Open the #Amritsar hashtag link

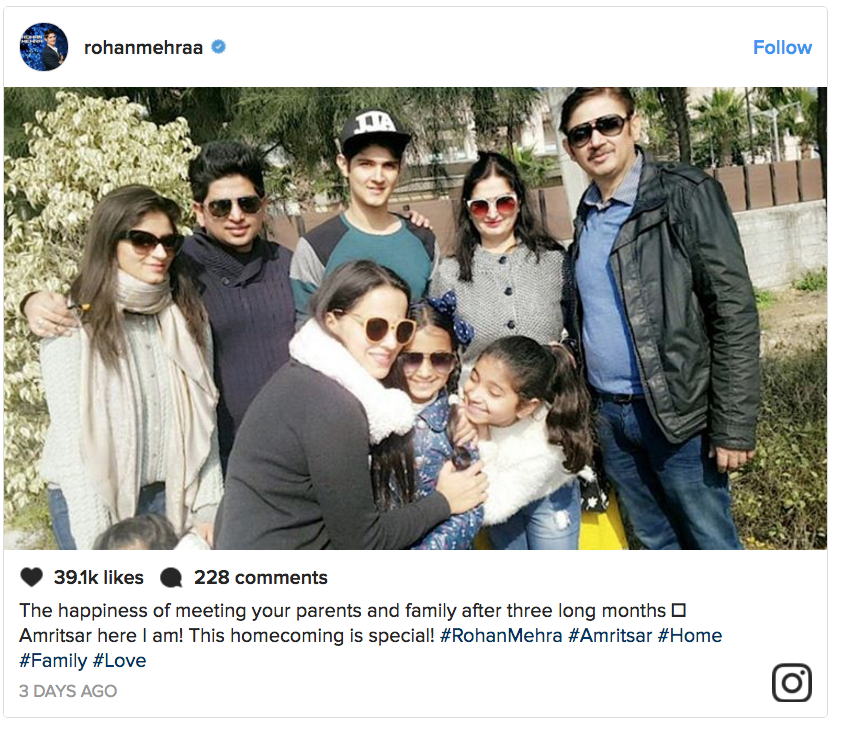(610, 636)
